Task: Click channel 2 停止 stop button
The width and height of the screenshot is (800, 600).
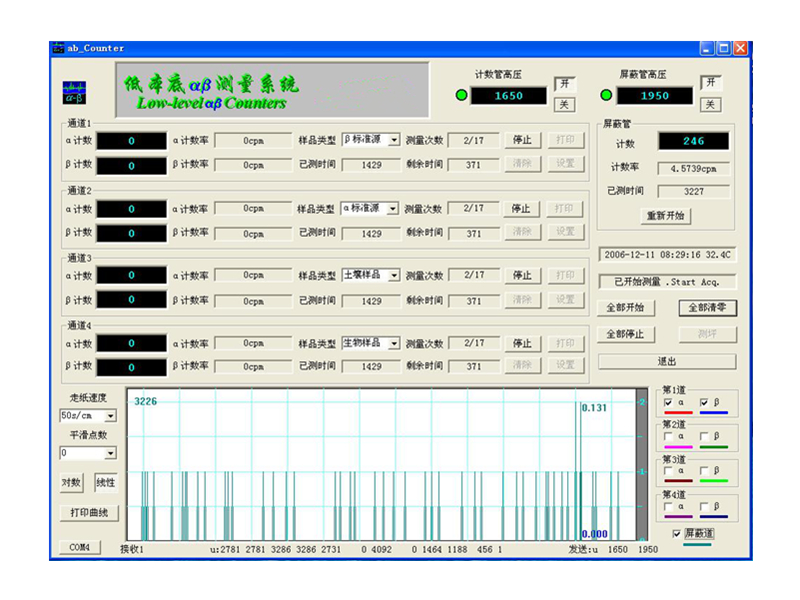Action: [521, 209]
